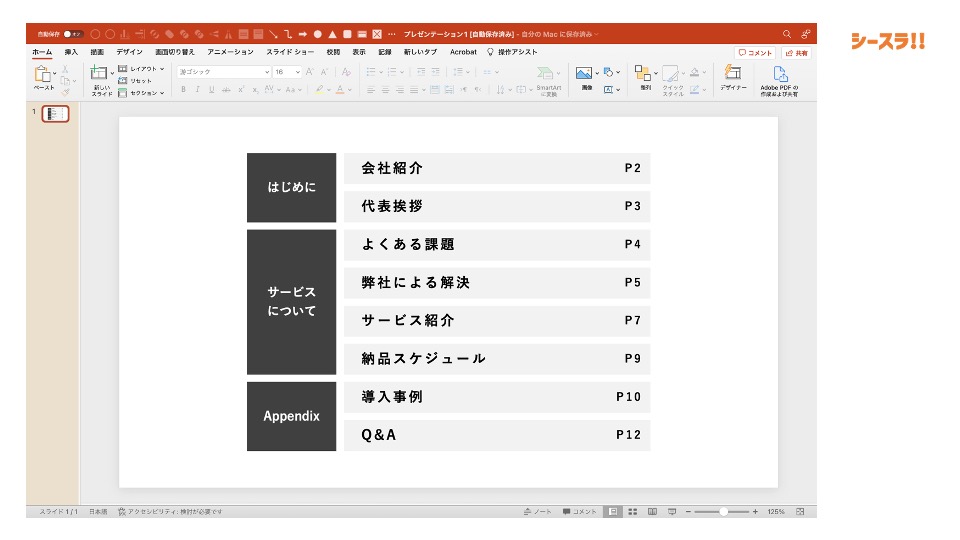Click the Arrange (整列) icon
The width and height of the screenshot is (960, 540).
point(644,74)
